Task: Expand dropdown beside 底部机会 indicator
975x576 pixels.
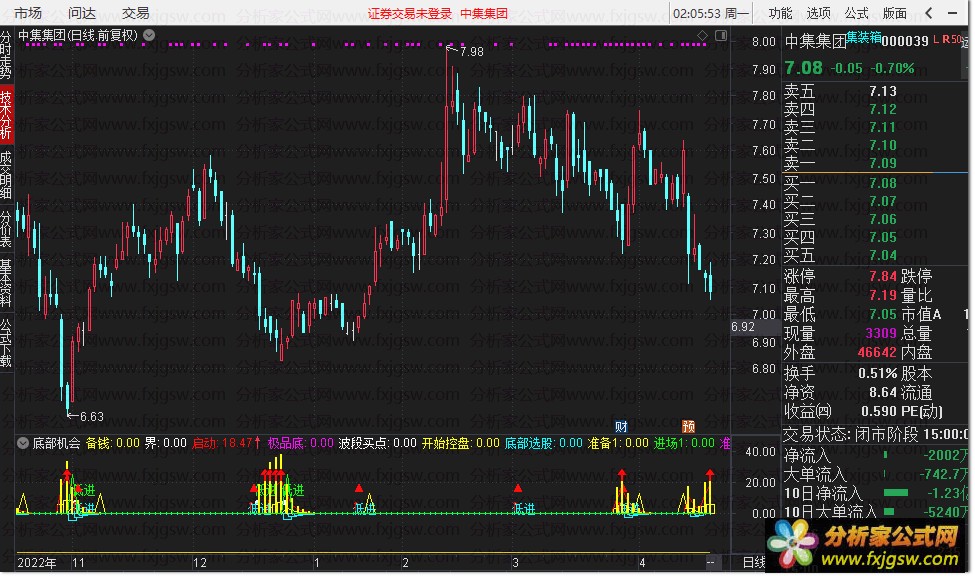Action: click(23, 443)
